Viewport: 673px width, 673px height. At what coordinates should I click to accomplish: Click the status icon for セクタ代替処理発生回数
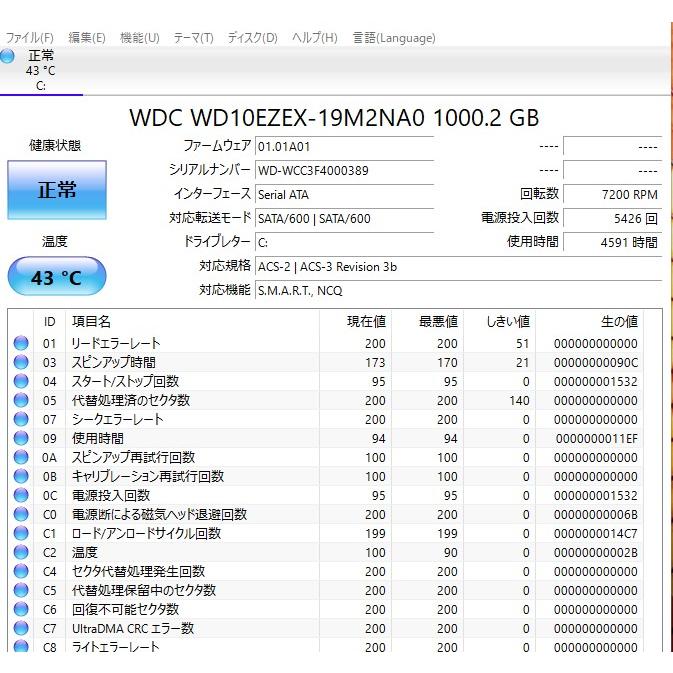[x=21, y=571]
